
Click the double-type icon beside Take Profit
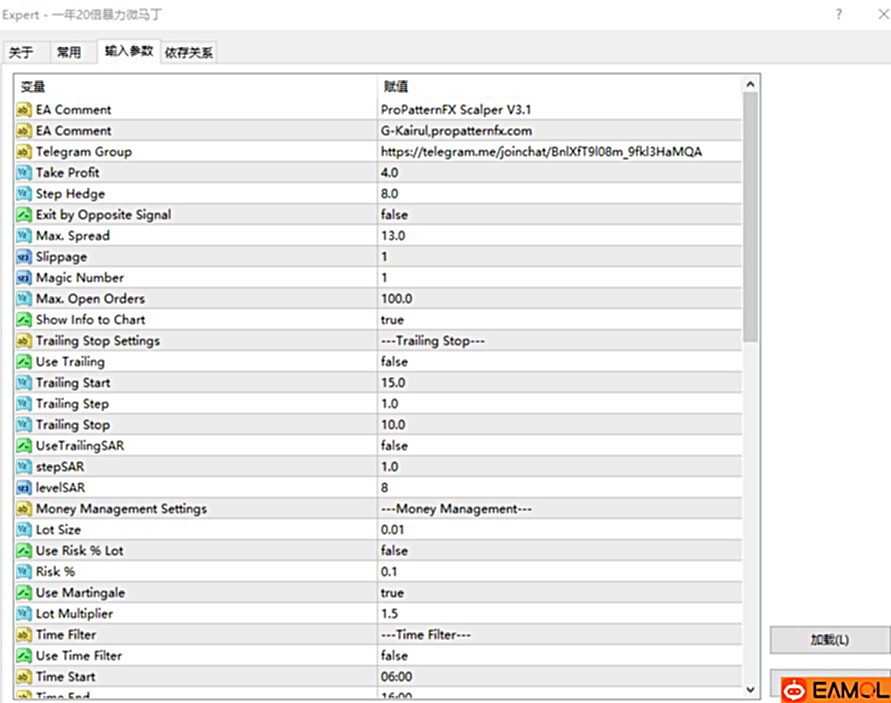point(24,173)
